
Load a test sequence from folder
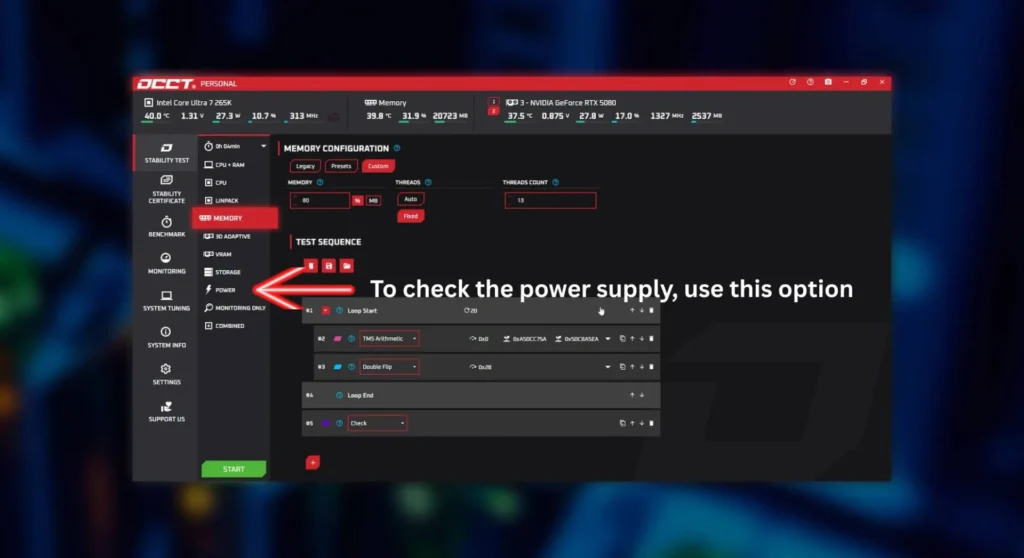(x=347, y=266)
